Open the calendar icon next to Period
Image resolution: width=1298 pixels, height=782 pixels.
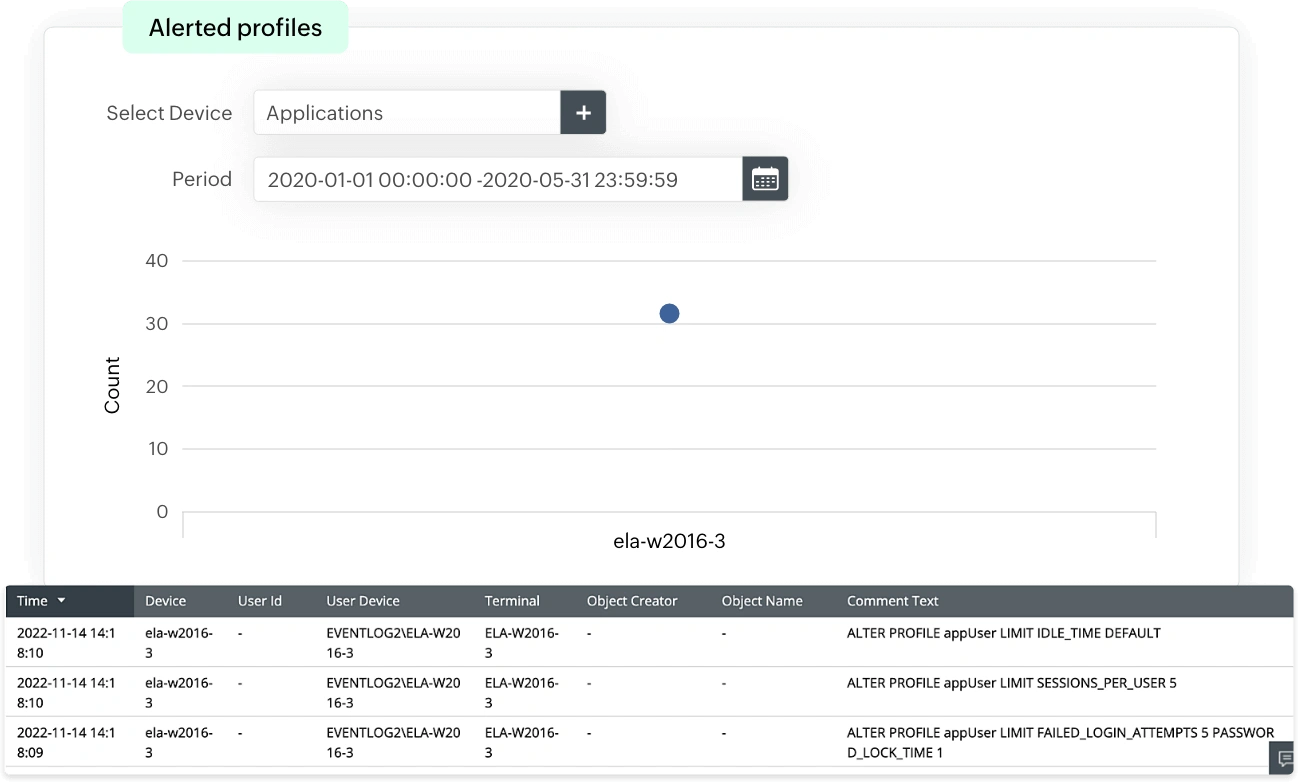pyautogui.click(x=765, y=180)
